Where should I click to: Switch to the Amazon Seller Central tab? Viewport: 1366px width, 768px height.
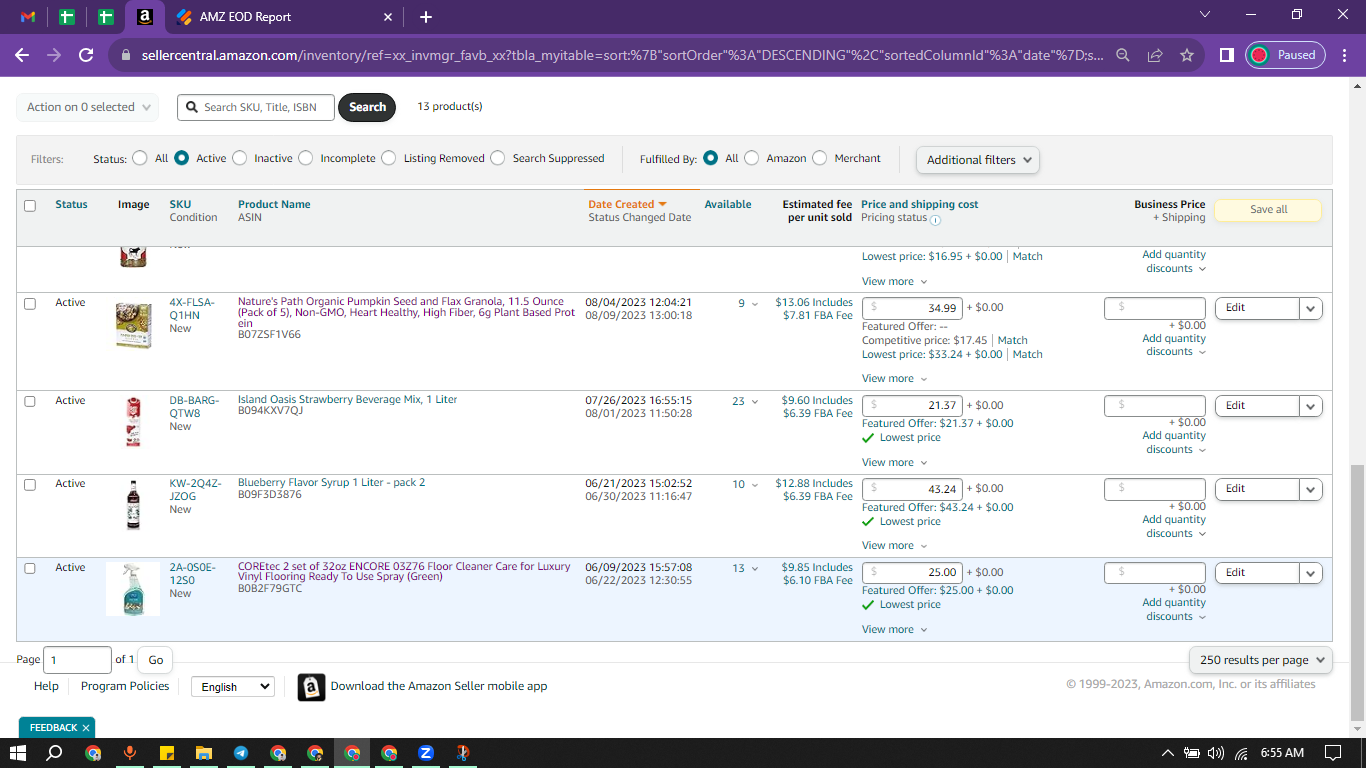click(145, 17)
